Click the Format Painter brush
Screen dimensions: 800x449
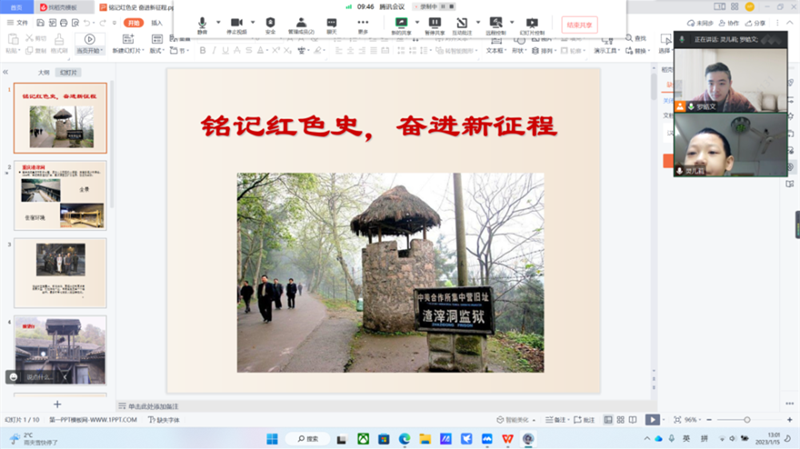59,43
